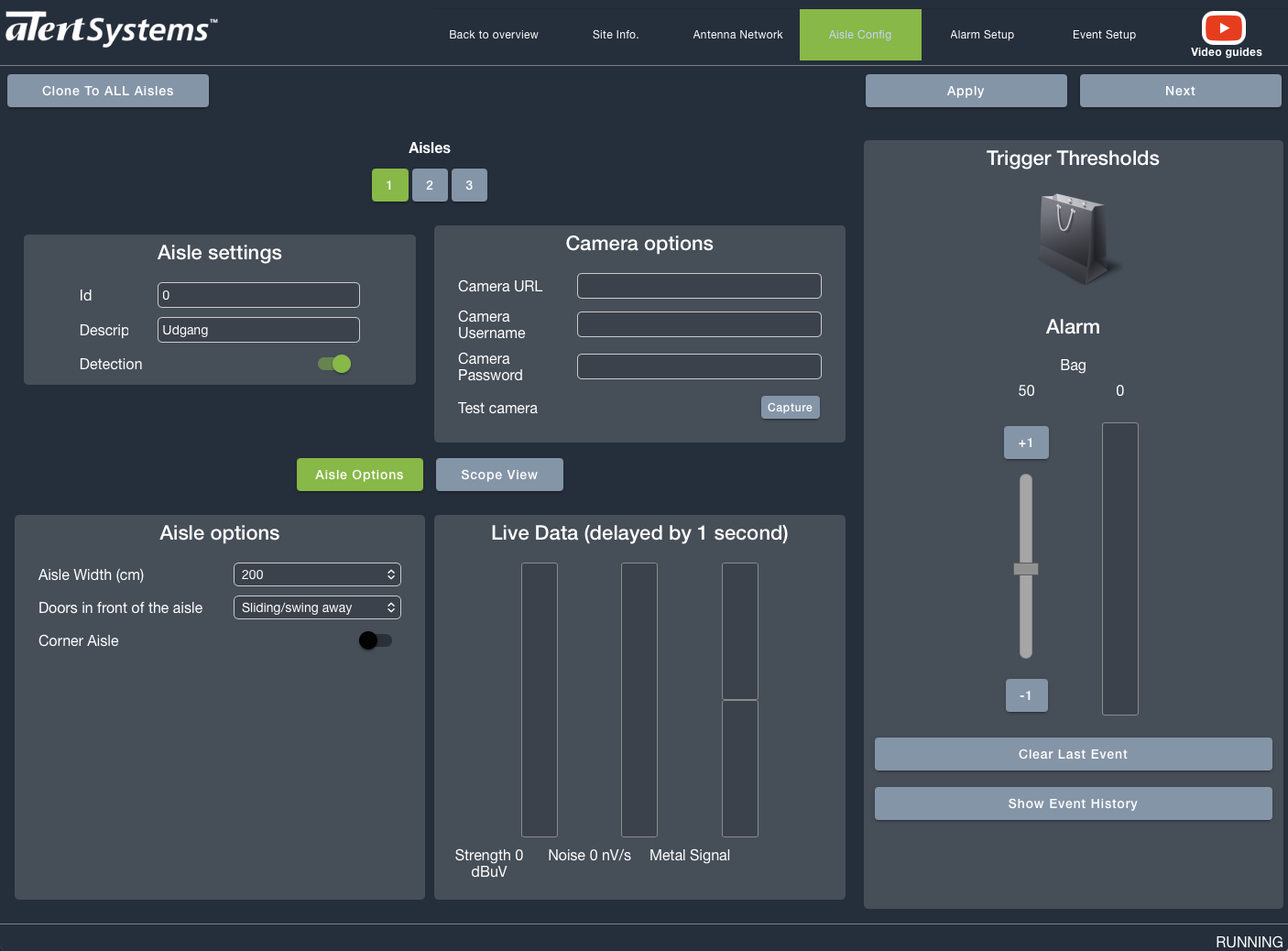Click the Video guides YouTube icon
Viewport: 1288px width, 951px height.
tap(1224, 27)
